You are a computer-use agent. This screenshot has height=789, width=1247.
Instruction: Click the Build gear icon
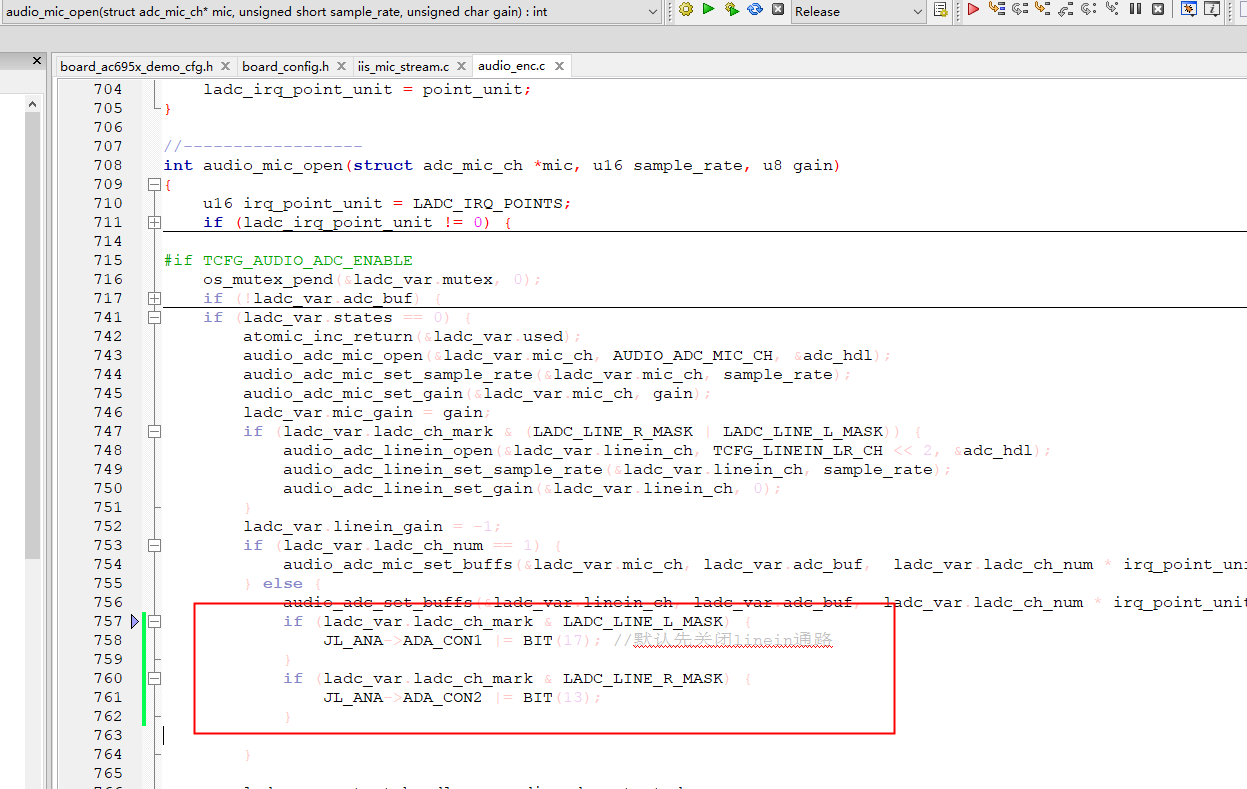tap(685, 9)
